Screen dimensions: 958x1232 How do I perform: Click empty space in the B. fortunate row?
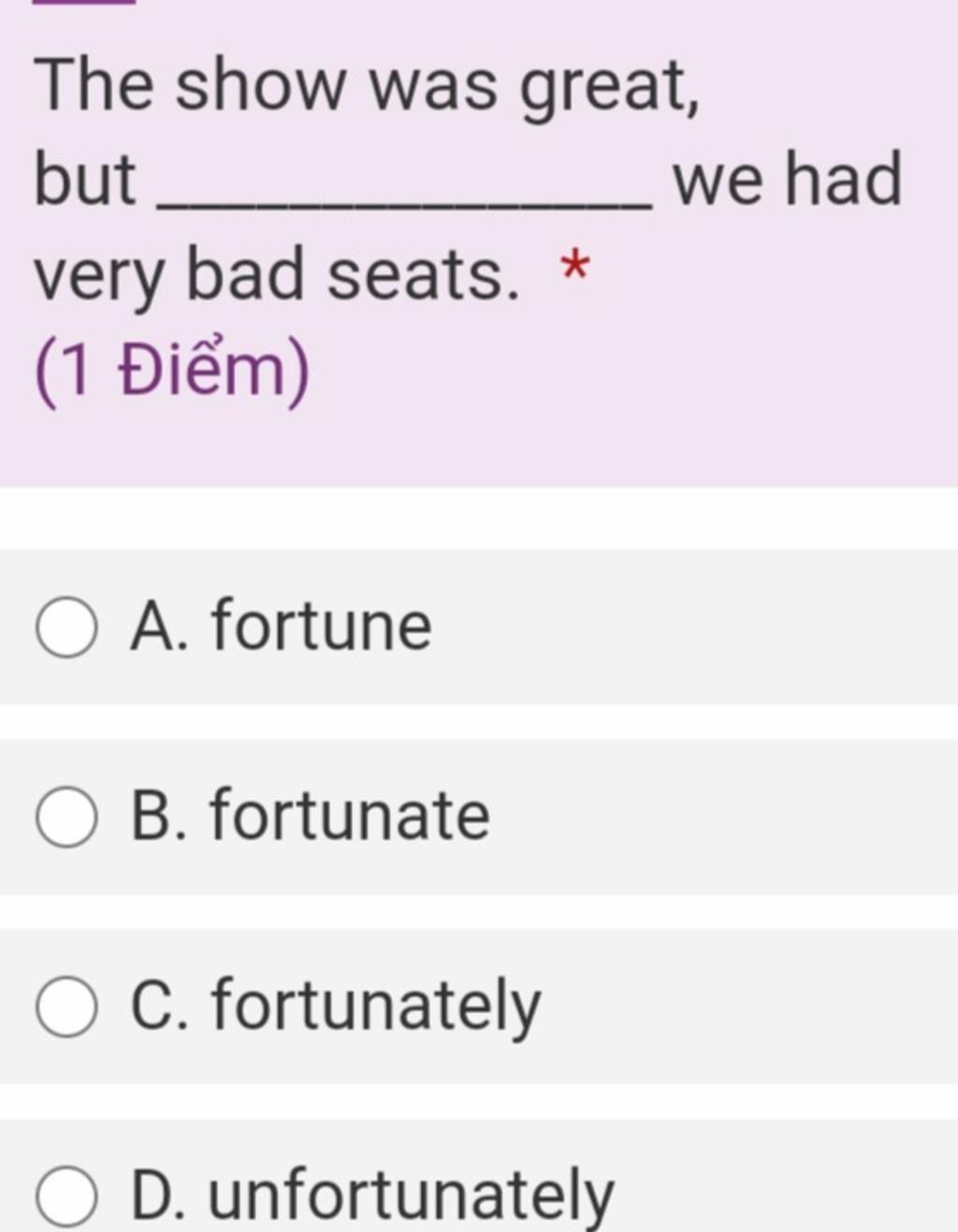pos(730,817)
